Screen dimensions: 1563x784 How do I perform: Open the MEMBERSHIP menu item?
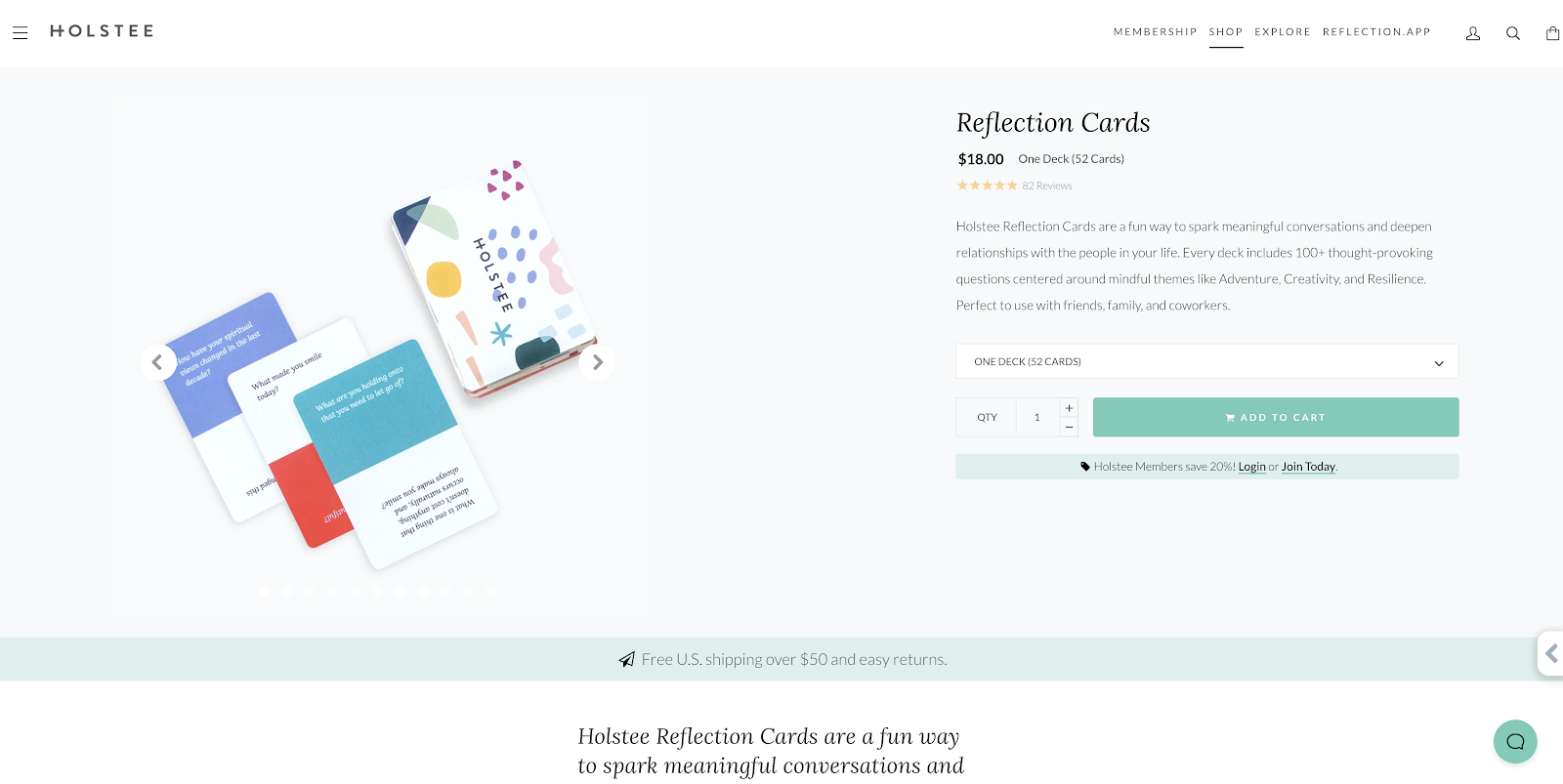click(1155, 31)
